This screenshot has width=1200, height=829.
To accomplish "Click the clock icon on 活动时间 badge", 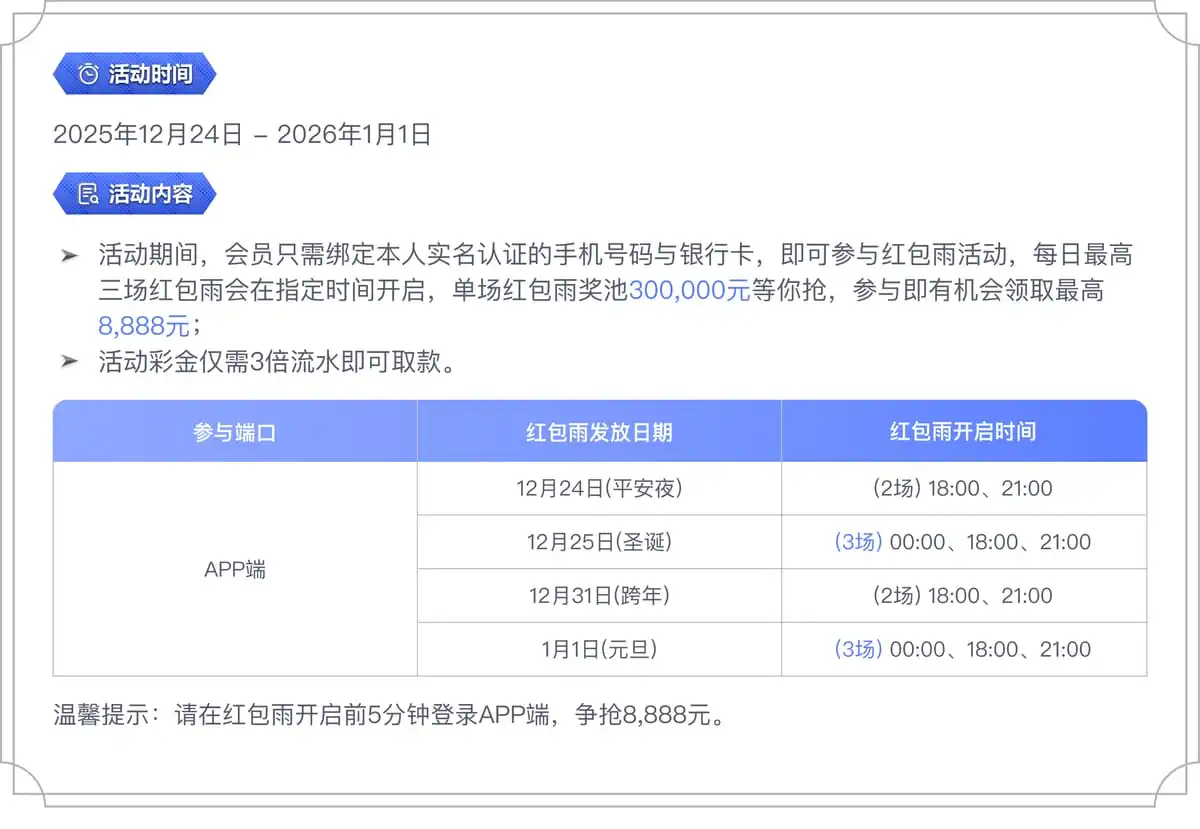I will (90, 72).
